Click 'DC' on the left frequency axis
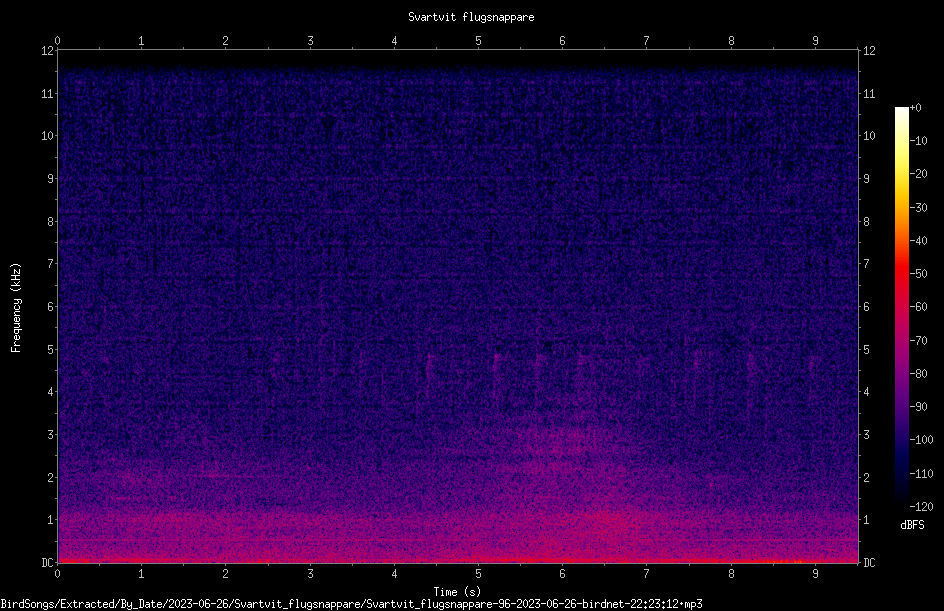944x611 pixels. (47, 563)
